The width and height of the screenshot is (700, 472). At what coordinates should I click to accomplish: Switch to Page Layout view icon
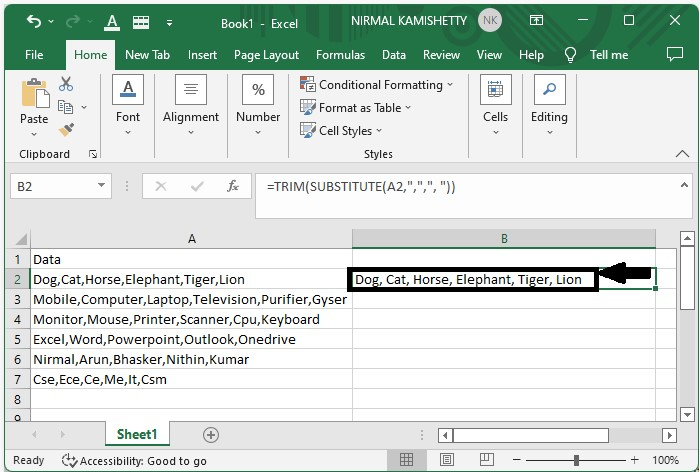(x=446, y=459)
